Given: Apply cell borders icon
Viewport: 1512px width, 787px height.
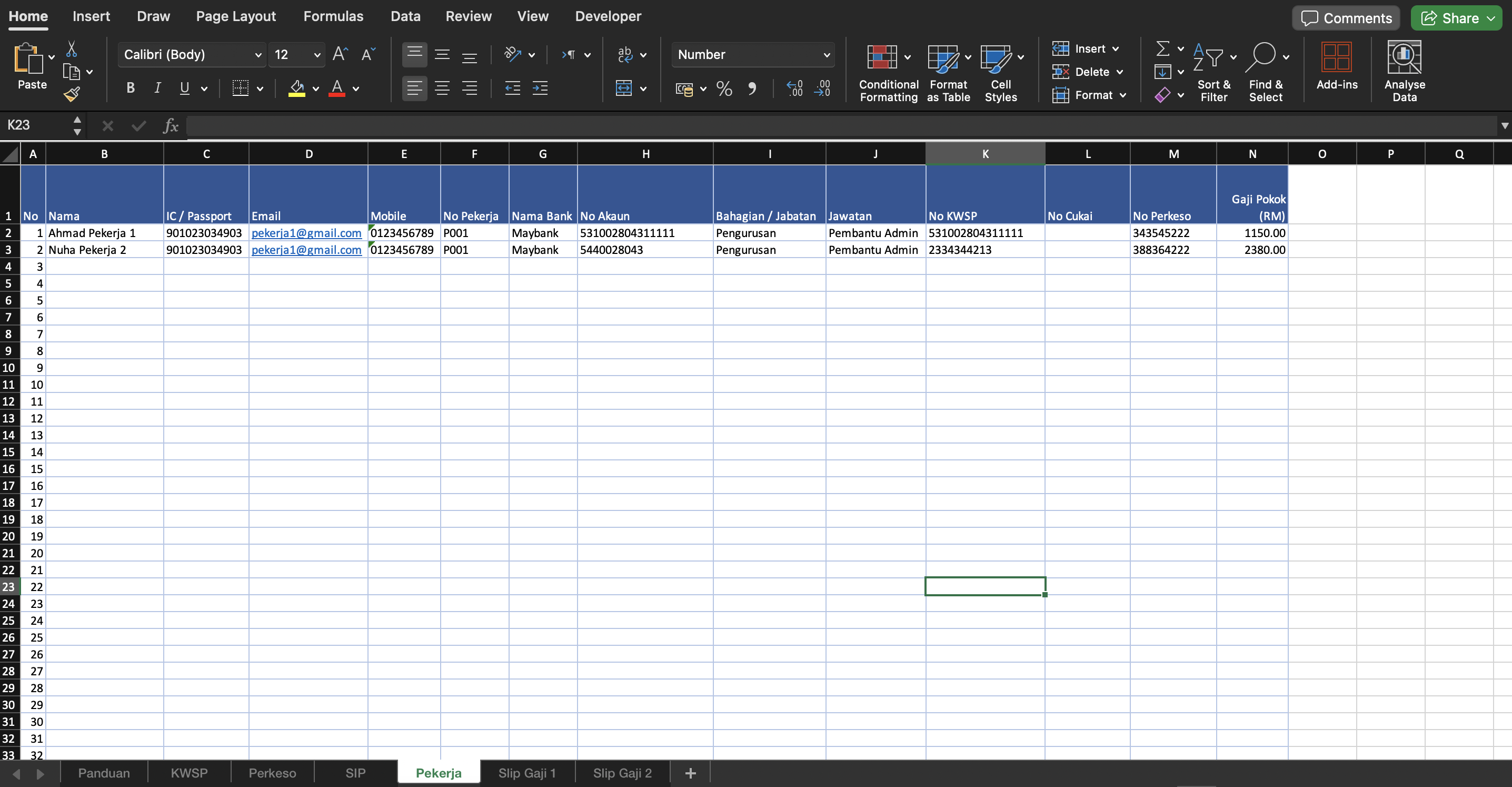Looking at the screenshot, I should 240,88.
